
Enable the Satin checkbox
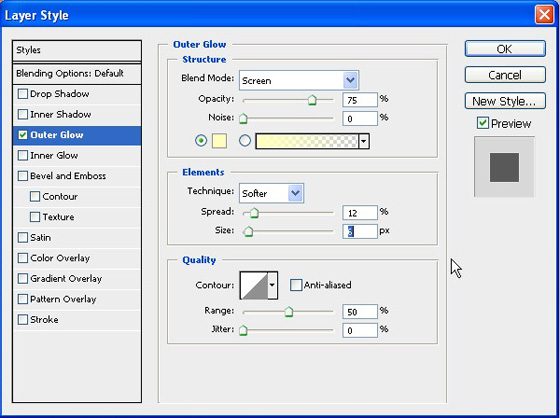(x=23, y=238)
